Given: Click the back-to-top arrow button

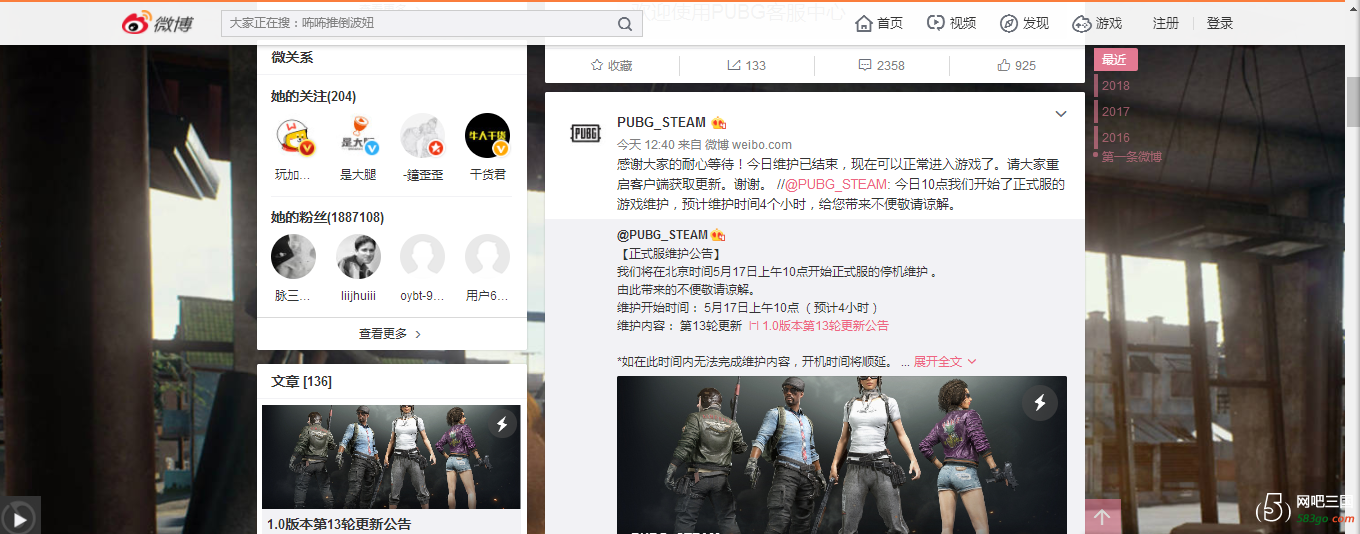Looking at the screenshot, I should click(x=1102, y=517).
